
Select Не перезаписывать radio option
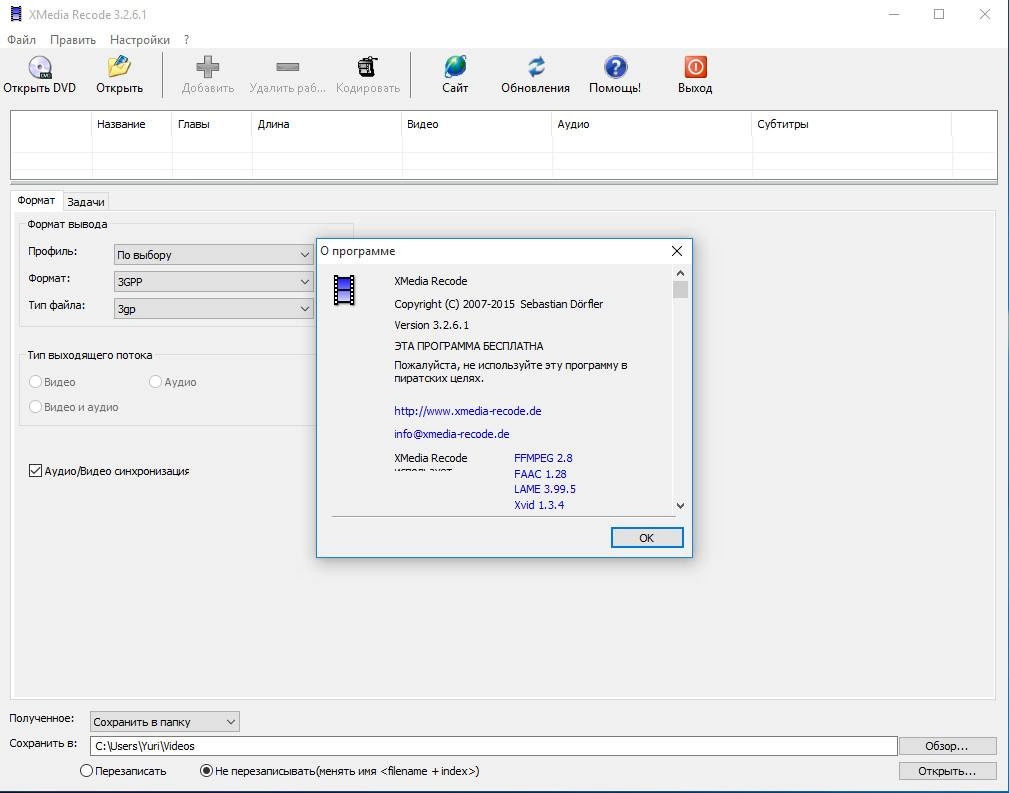206,770
